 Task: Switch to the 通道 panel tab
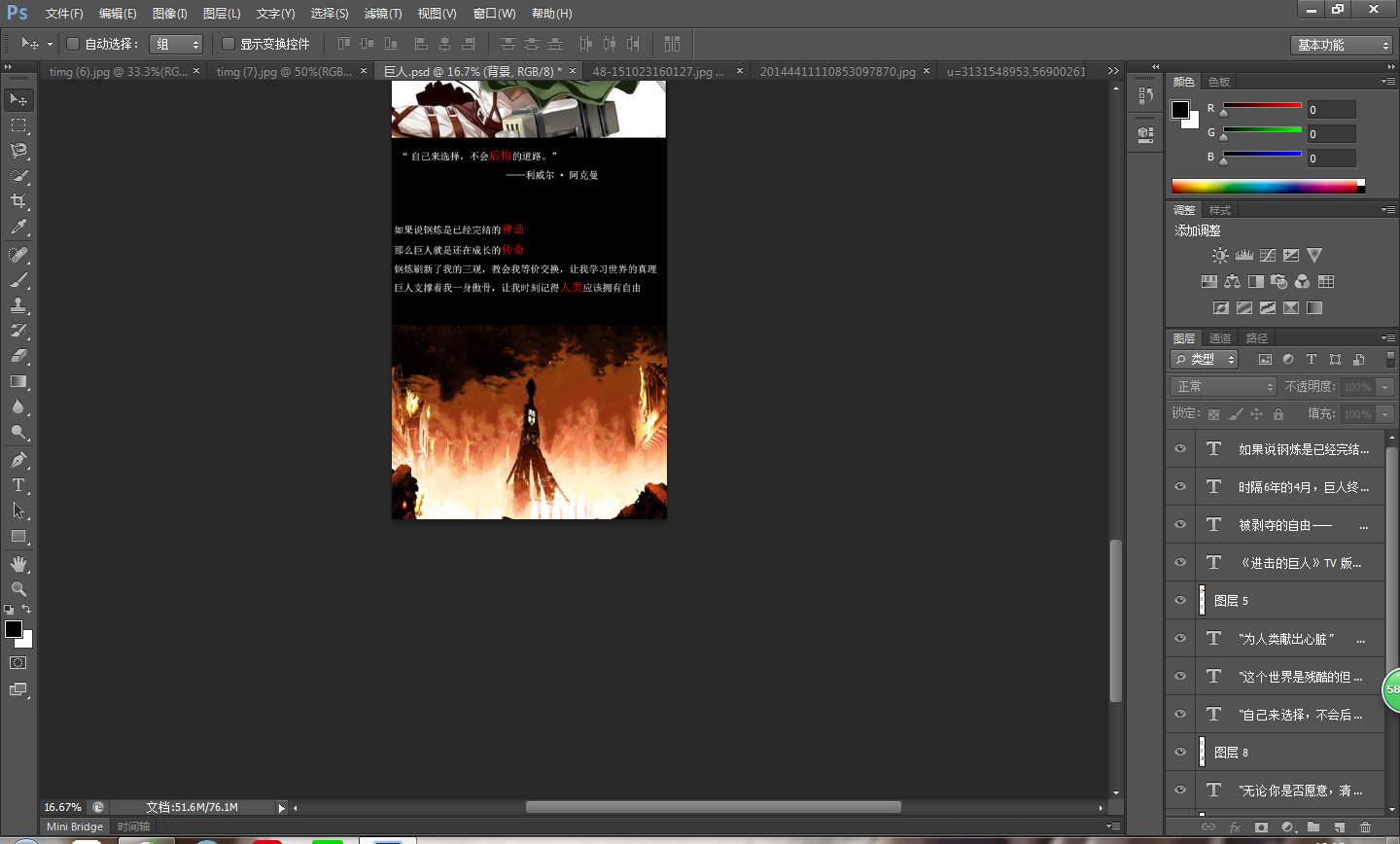1220,338
